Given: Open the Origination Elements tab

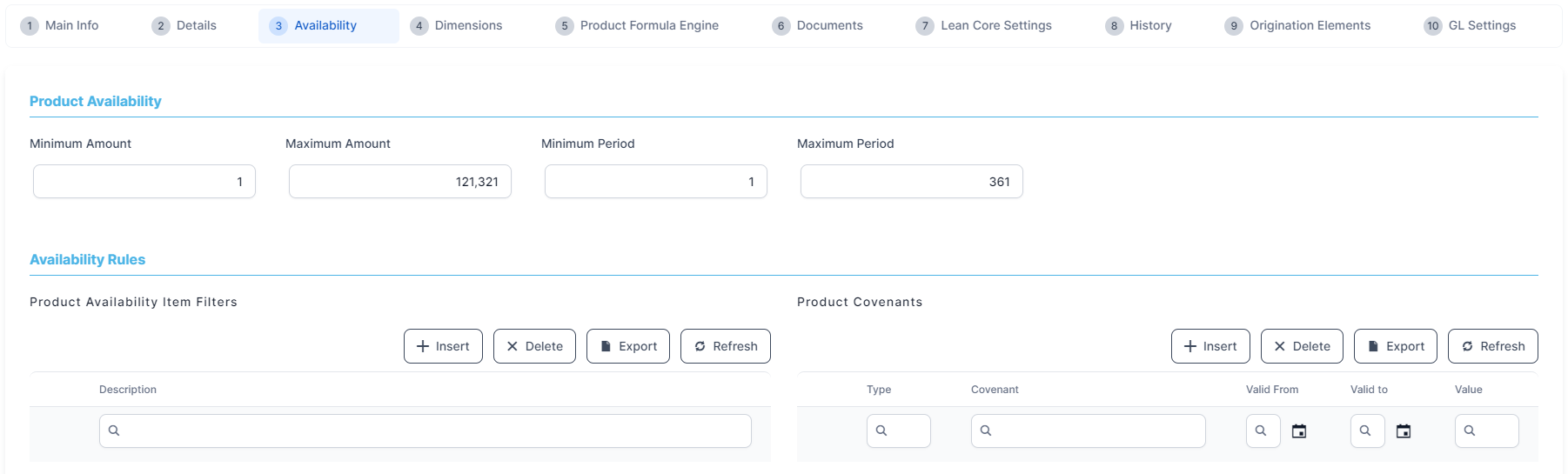Looking at the screenshot, I should pos(1297,26).
